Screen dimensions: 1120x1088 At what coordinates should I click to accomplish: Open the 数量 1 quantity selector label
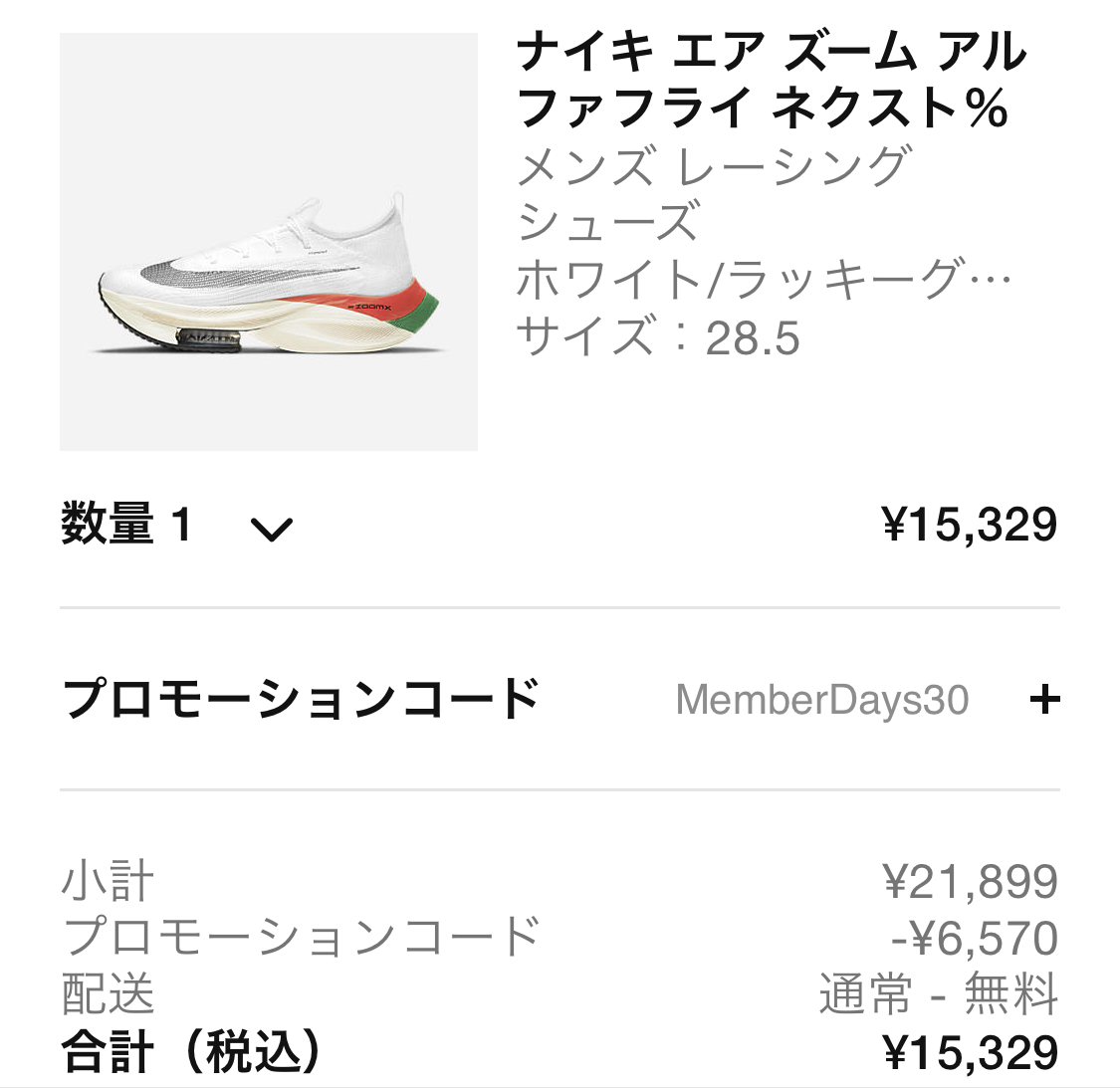coord(126,525)
